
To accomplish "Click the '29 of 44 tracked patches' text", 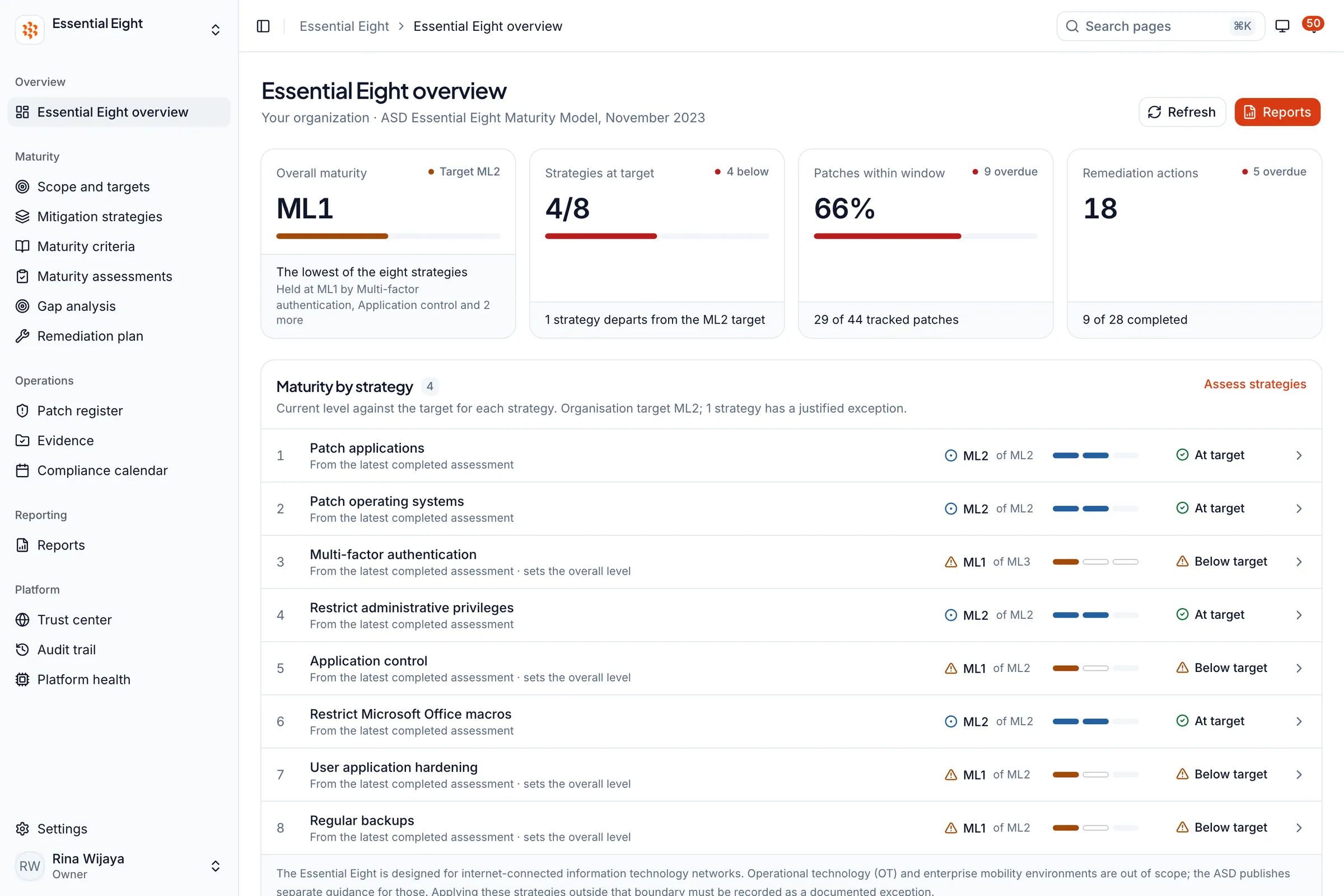I will tap(886, 319).
